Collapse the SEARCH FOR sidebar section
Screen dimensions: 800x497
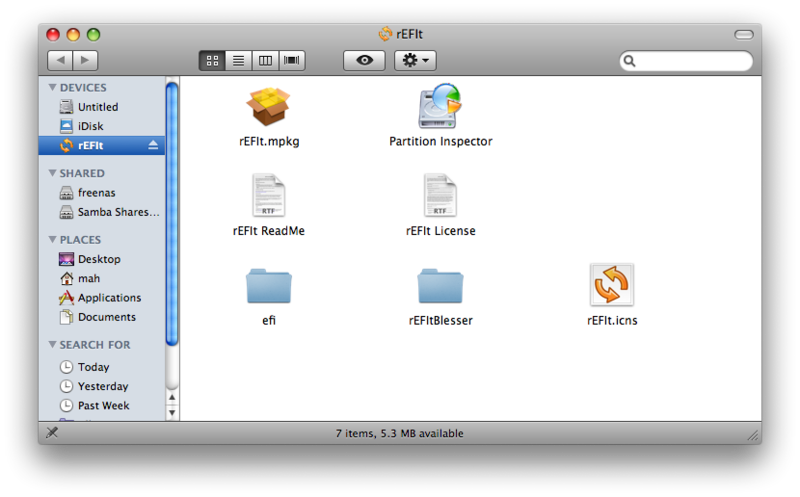[x=52, y=344]
